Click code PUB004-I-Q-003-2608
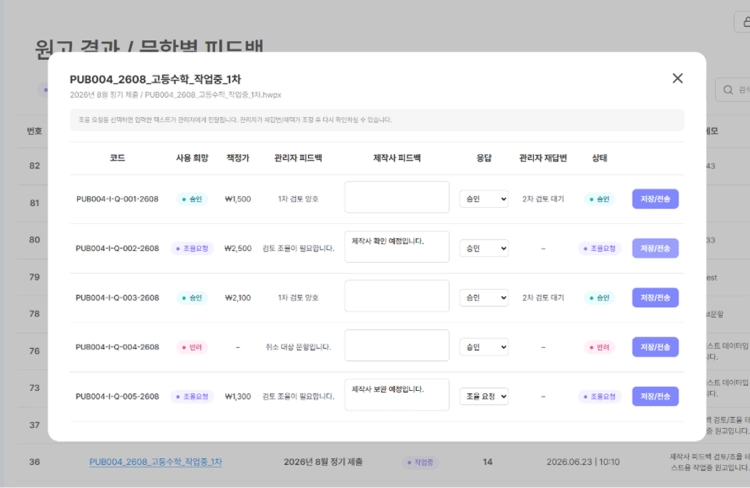 pos(117,298)
